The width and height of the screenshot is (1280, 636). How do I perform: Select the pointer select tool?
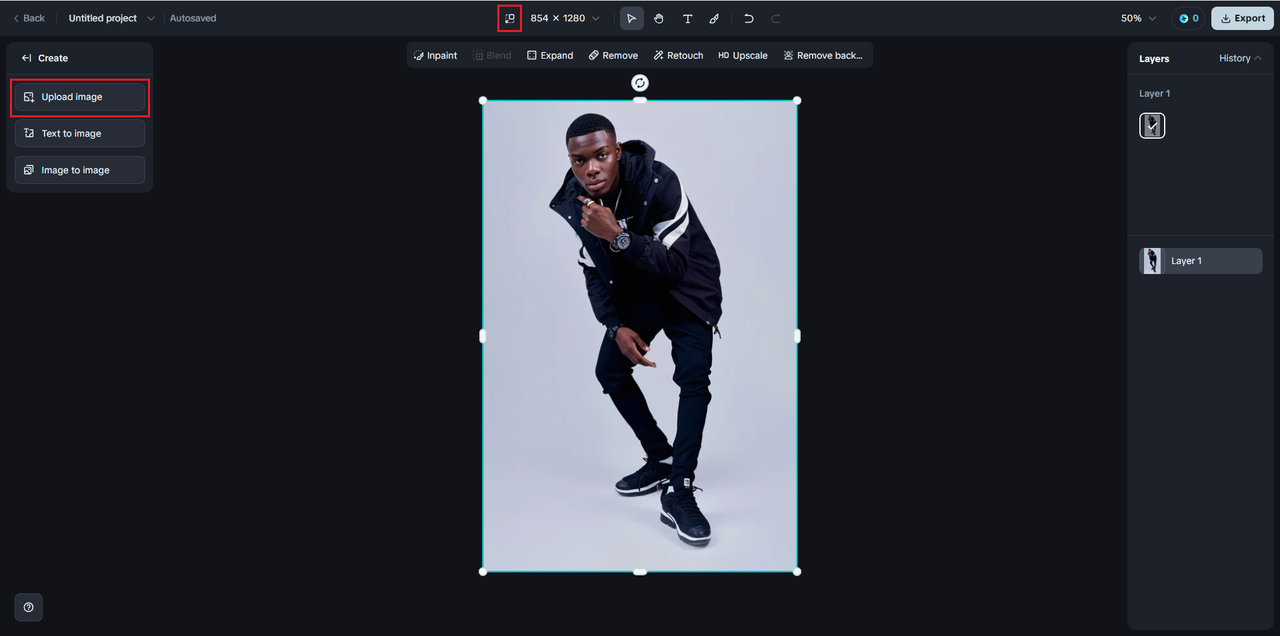631,18
